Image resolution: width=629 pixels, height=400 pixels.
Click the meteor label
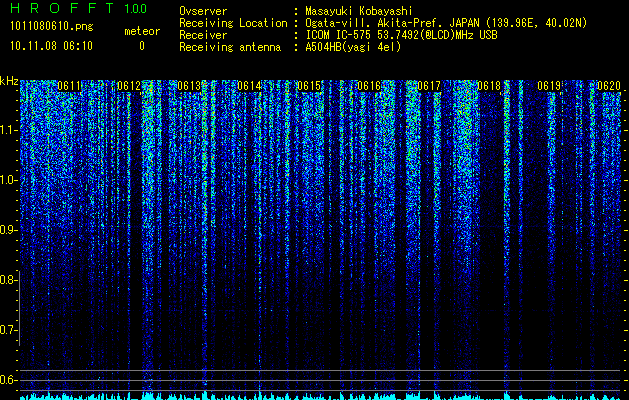tap(142, 31)
